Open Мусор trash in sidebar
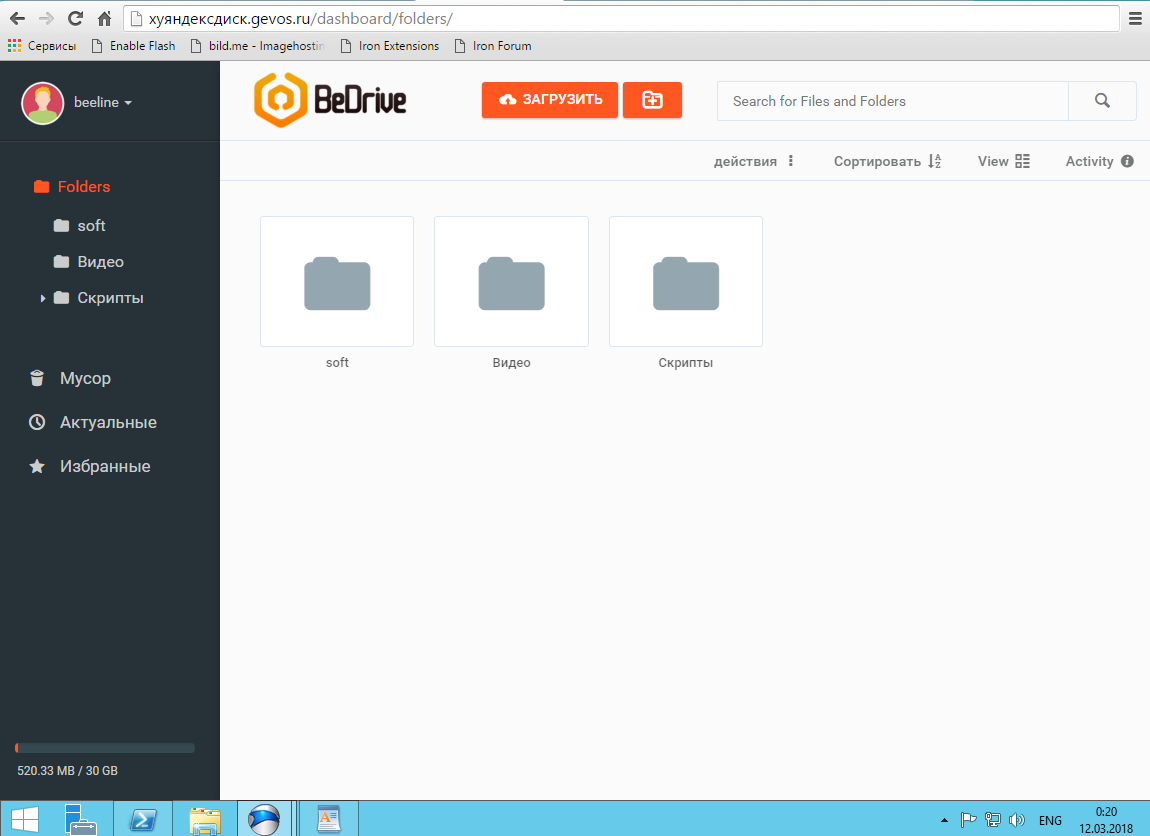 tap(84, 378)
